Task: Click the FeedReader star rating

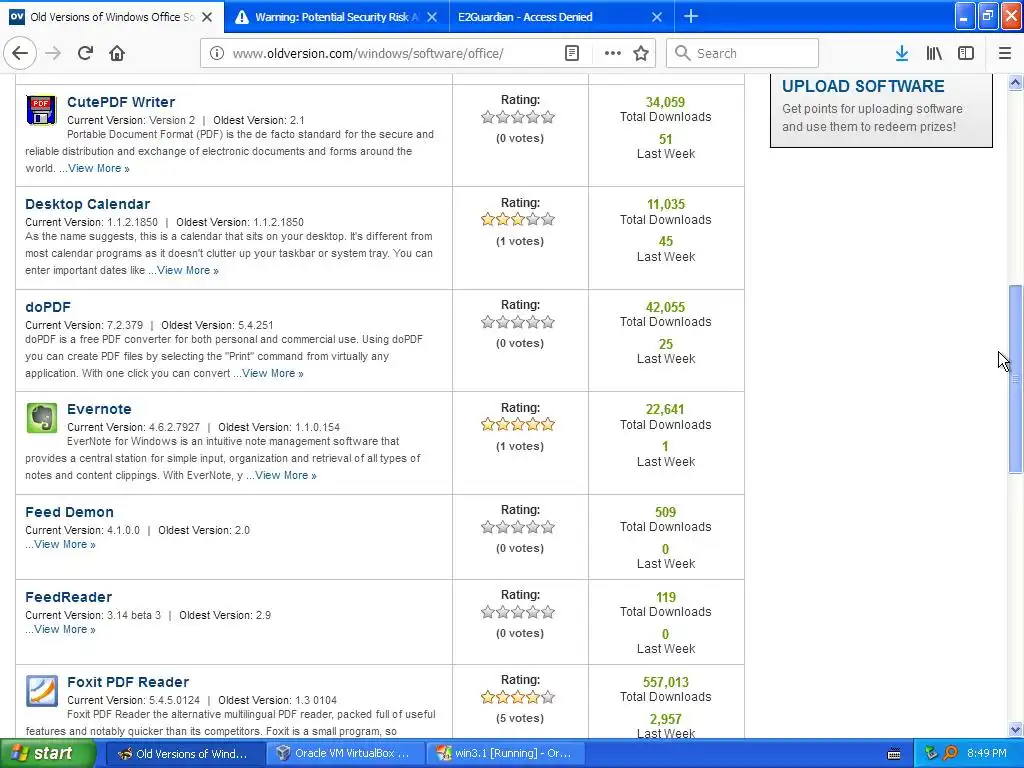Action: 518,612
